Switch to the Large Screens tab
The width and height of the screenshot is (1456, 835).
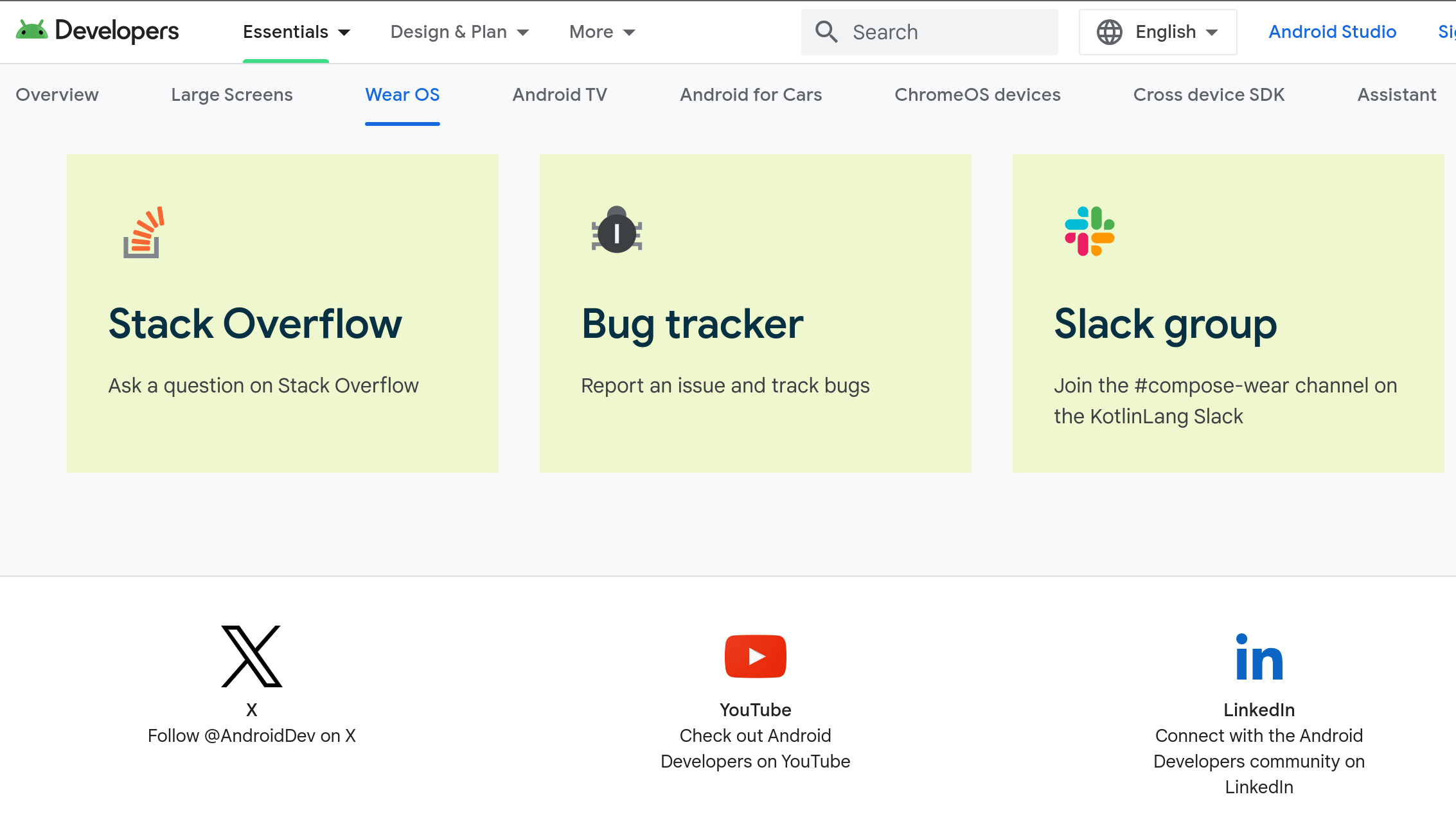coord(232,94)
